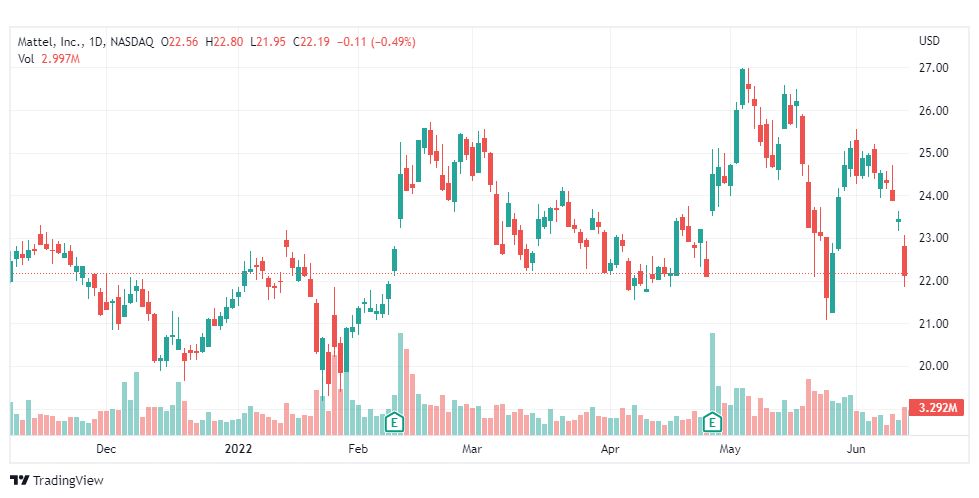
Task: Click the 'NASDAQ' exchange label
Action: click(x=132, y=42)
